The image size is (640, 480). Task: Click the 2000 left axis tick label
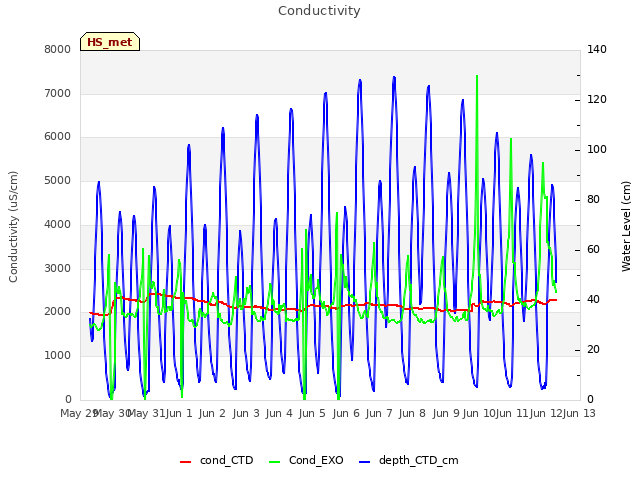[x=58, y=311]
